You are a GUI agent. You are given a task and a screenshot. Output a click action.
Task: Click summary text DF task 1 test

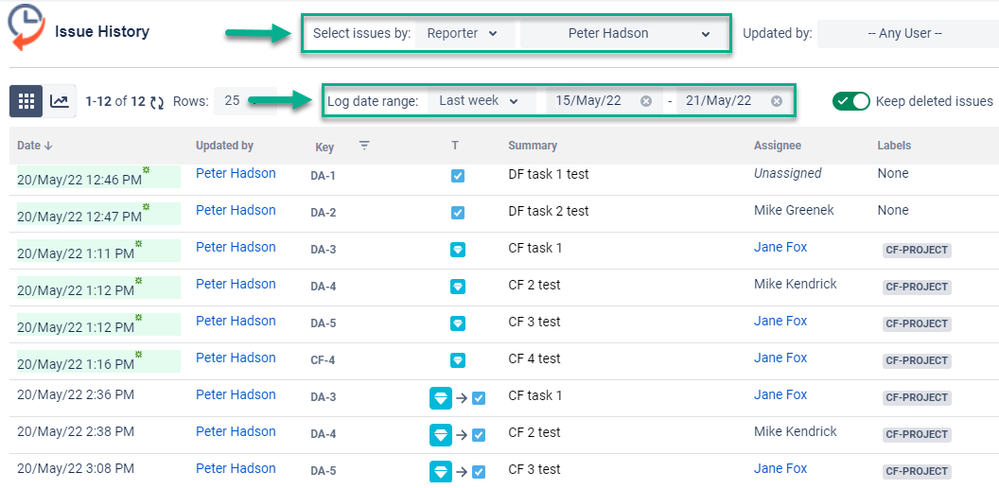[x=549, y=173]
